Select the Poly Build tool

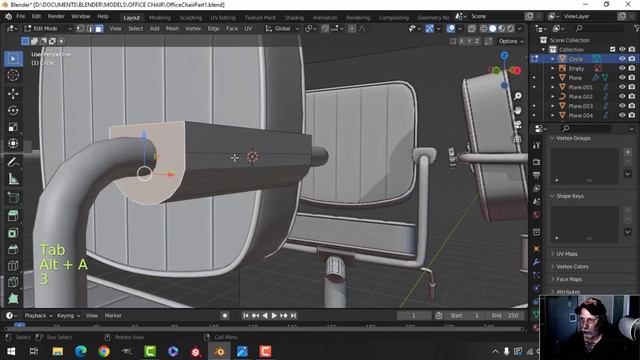(x=13, y=298)
